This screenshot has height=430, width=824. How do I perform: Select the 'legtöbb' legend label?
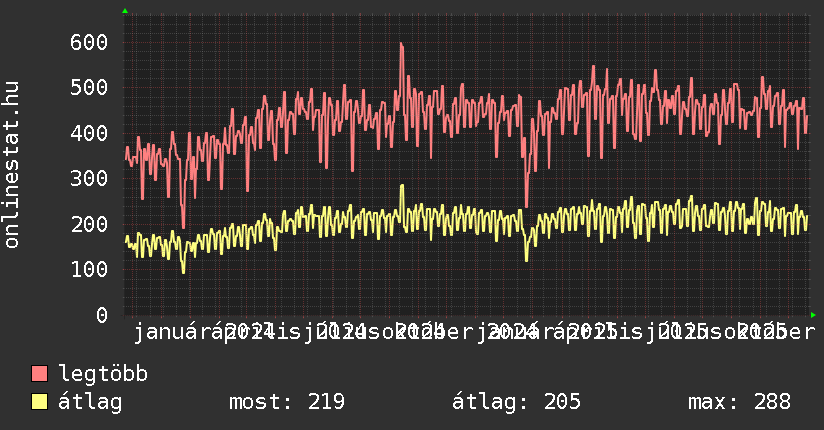[103, 374]
